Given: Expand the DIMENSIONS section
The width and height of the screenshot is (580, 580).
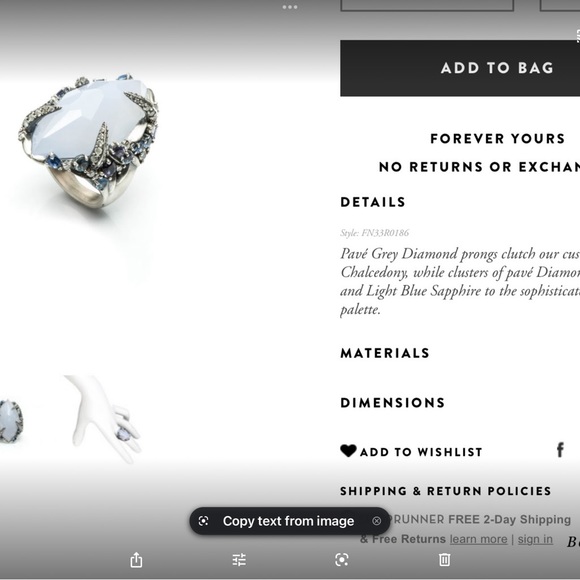Looking at the screenshot, I should 392,402.
